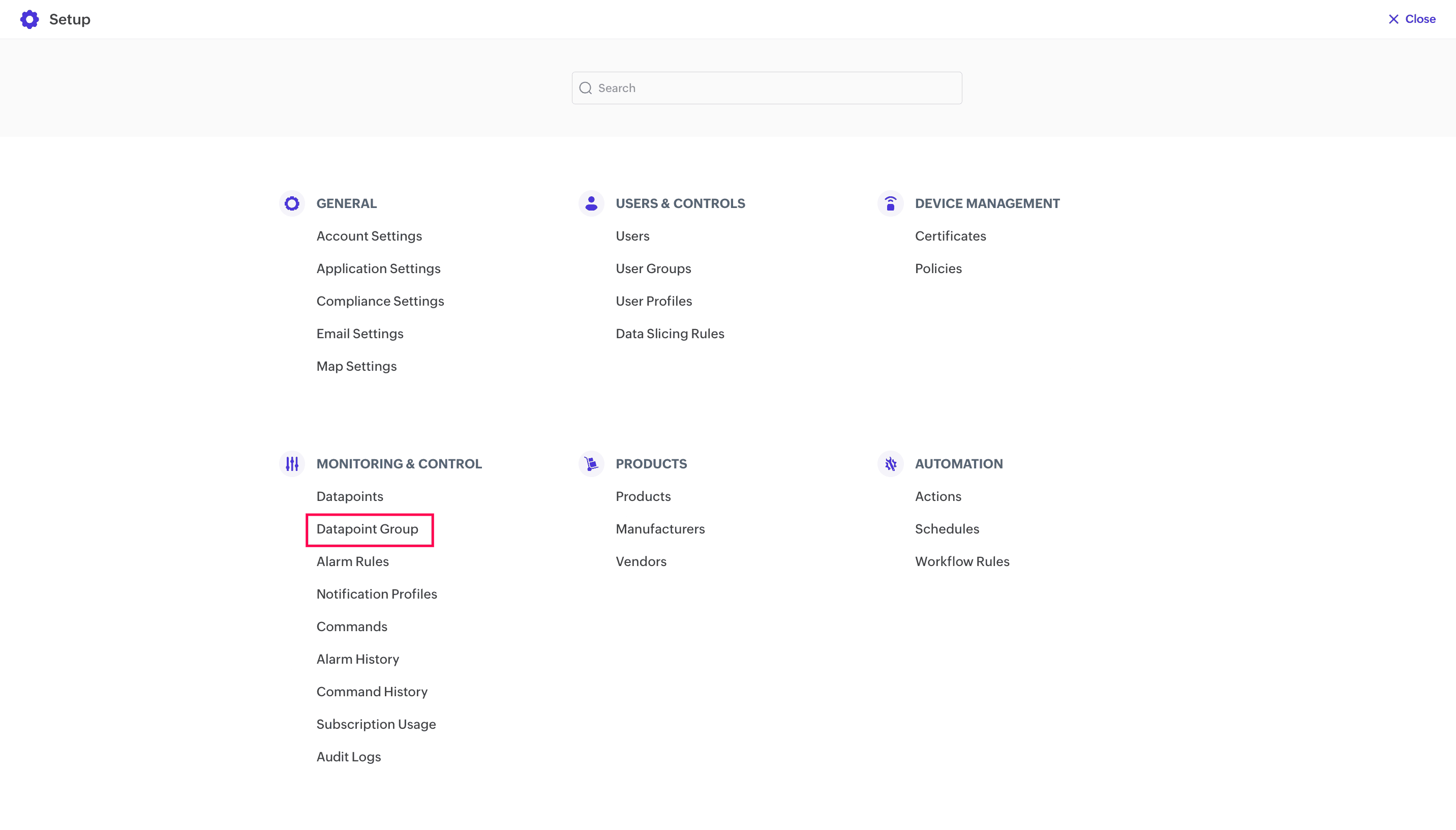Click the Products cart icon
The width and height of the screenshot is (1456, 830).
click(x=591, y=464)
